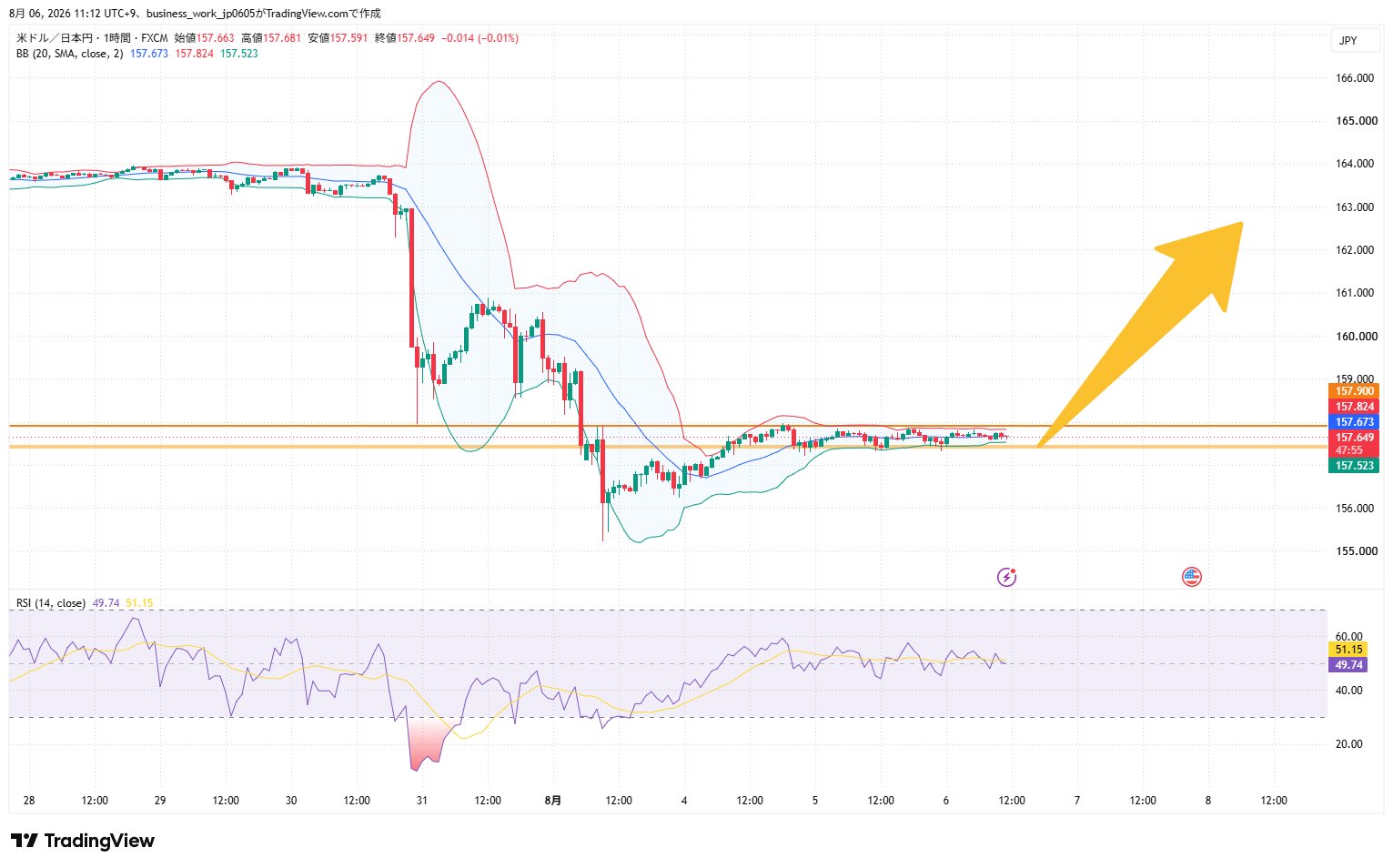This screenshot has width=1393, height=868.
Task: Click the 160.000 price axis label
Action: pyautogui.click(x=1355, y=337)
